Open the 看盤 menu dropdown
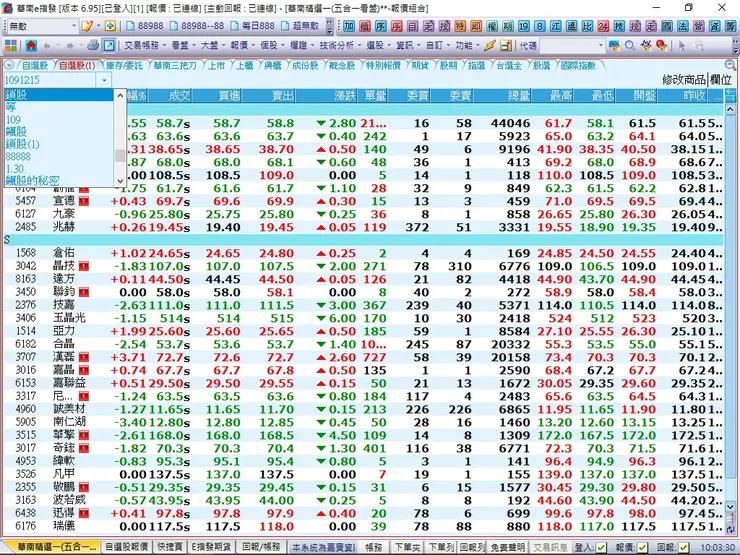 tap(184, 46)
